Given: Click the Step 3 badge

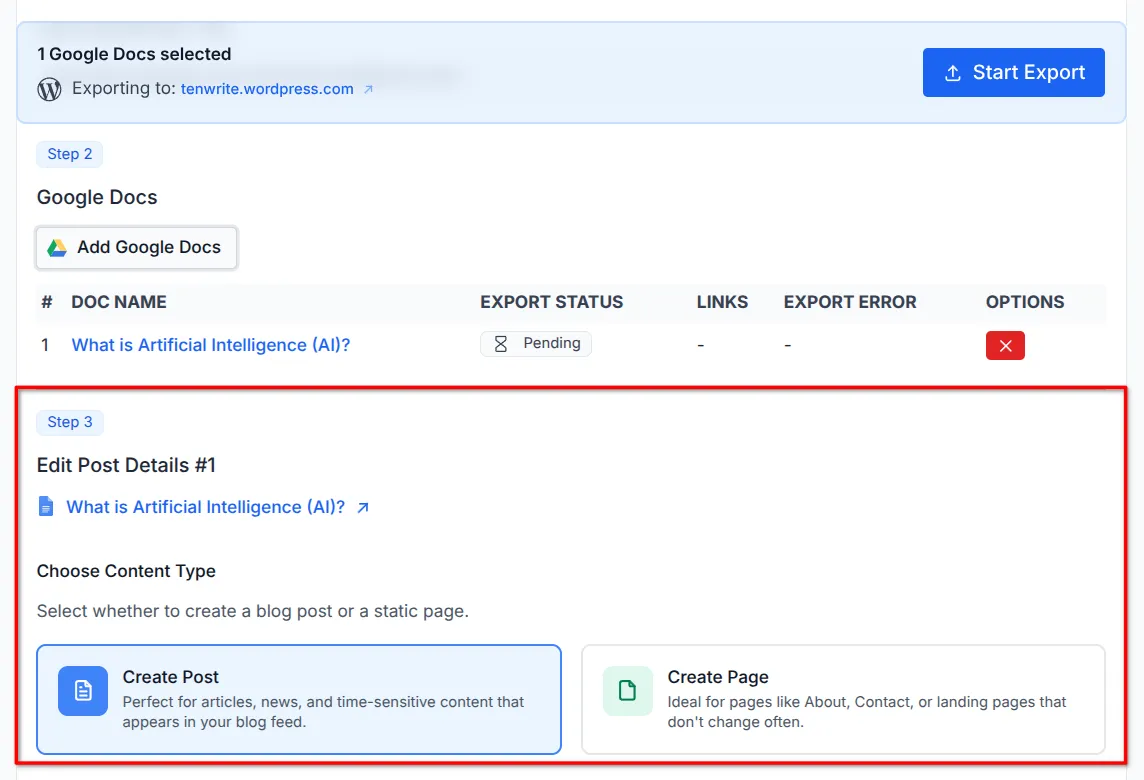Looking at the screenshot, I should pyautogui.click(x=69, y=422).
